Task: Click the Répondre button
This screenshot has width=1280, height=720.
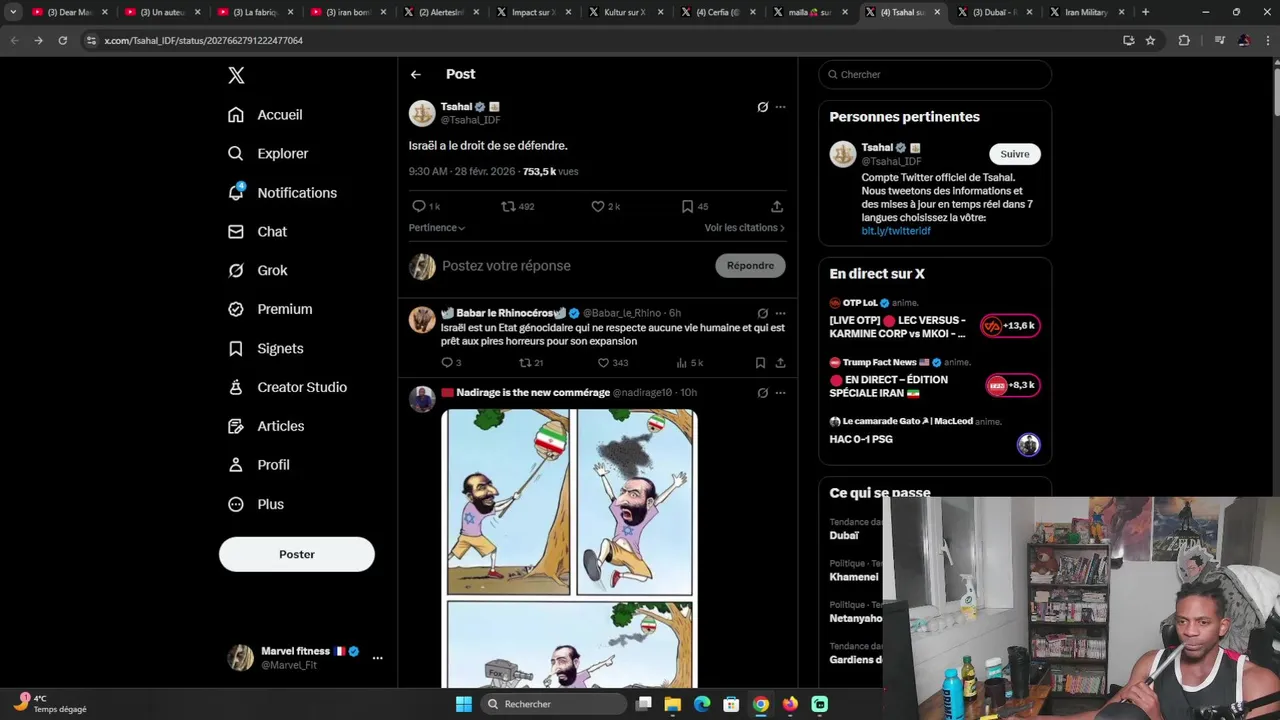Action: click(750, 266)
